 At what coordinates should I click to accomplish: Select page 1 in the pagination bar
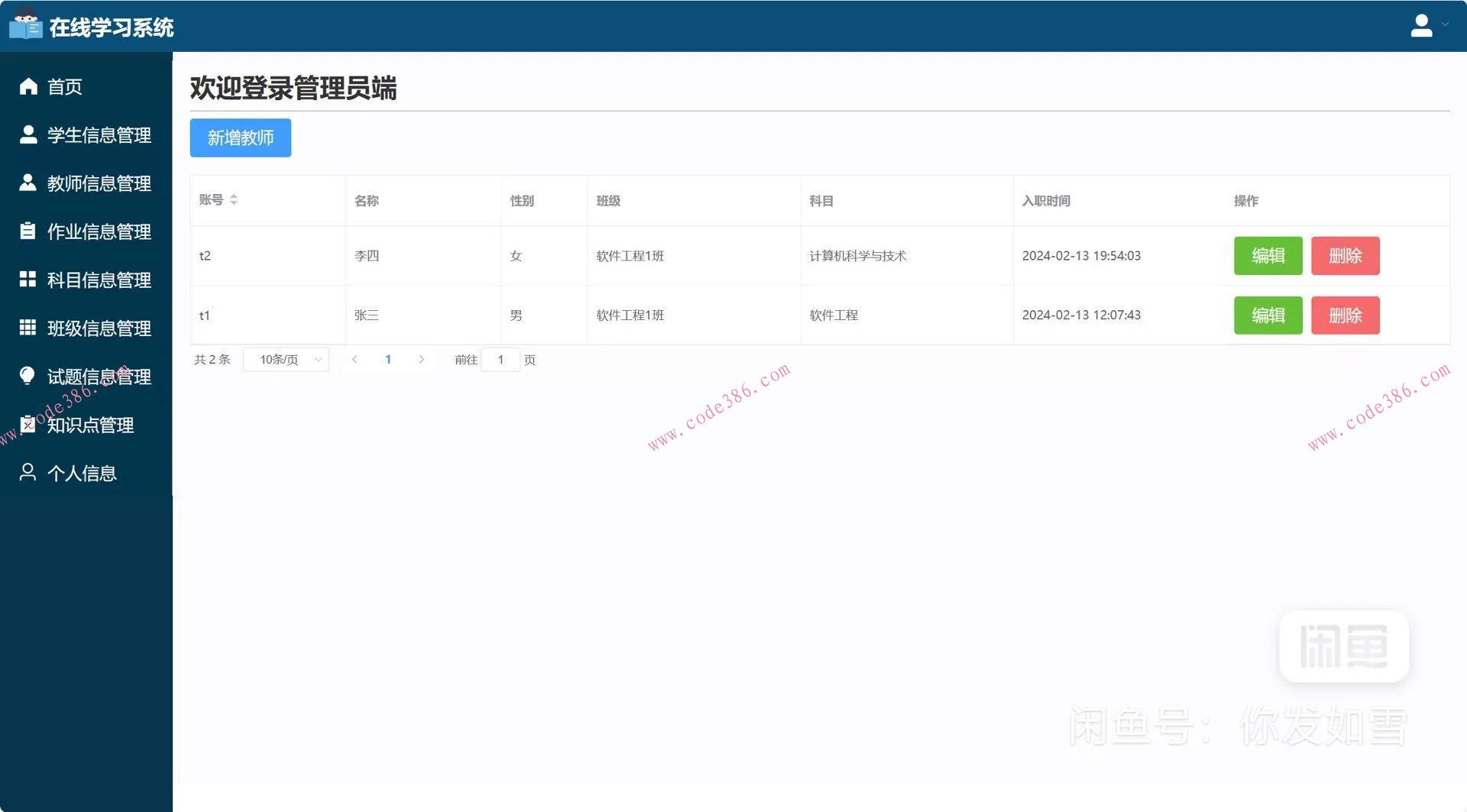click(x=388, y=359)
